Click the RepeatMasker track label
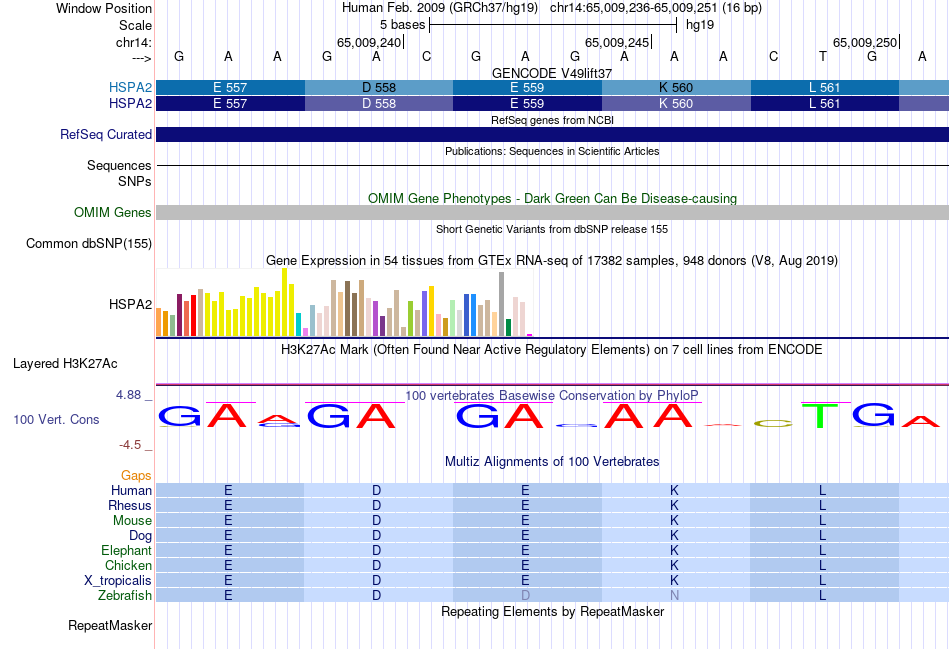Image resolution: width=950 pixels, height=649 pixels. coord(110,625)
